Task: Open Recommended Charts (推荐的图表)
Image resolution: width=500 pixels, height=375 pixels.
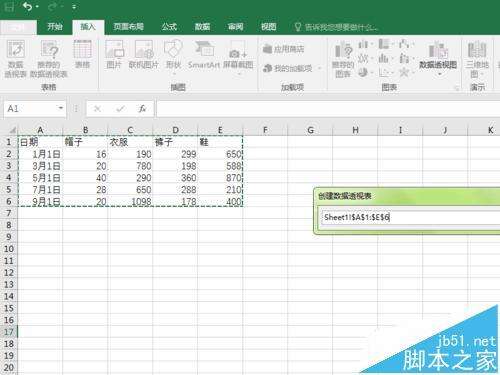Action: (343, 59)
